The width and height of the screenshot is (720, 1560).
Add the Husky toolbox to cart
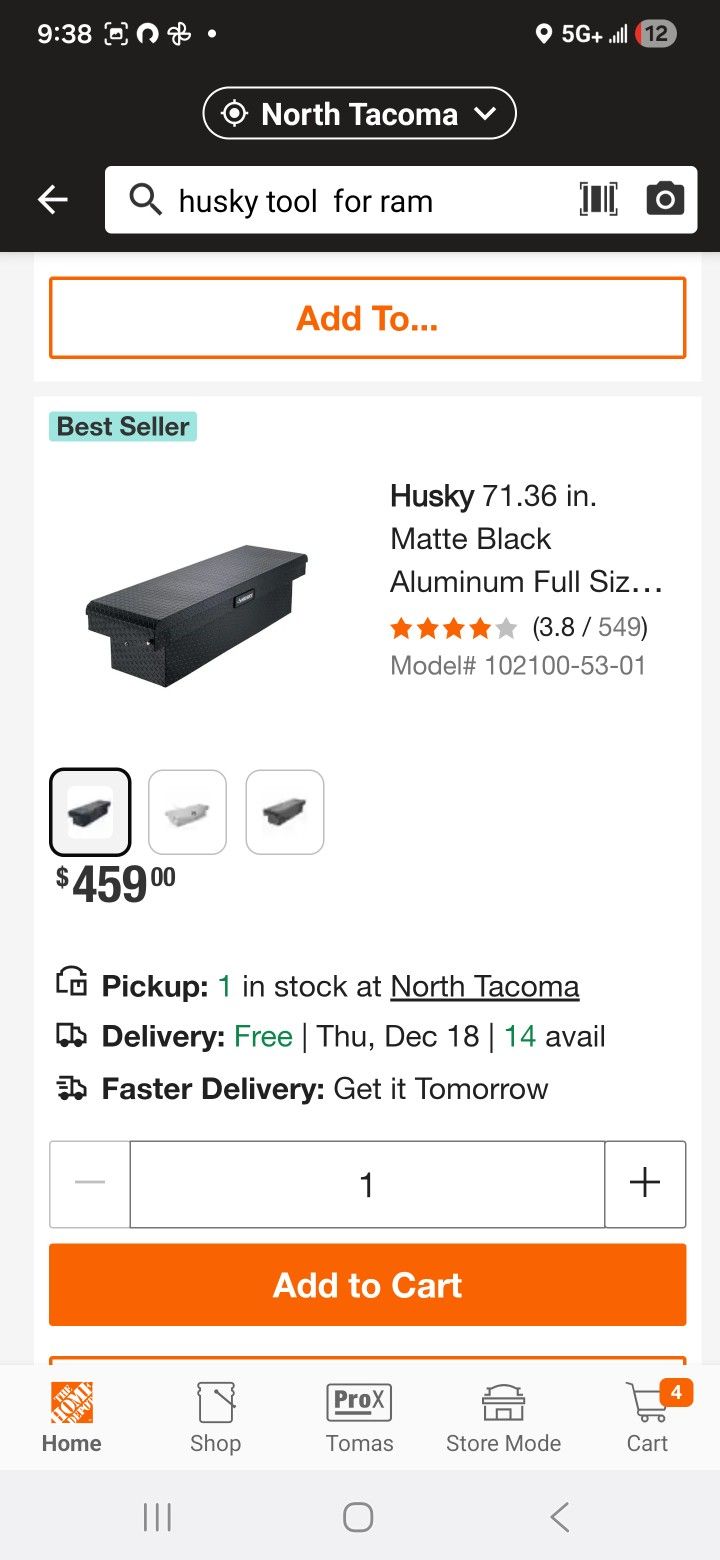[x=367, y=1285]
